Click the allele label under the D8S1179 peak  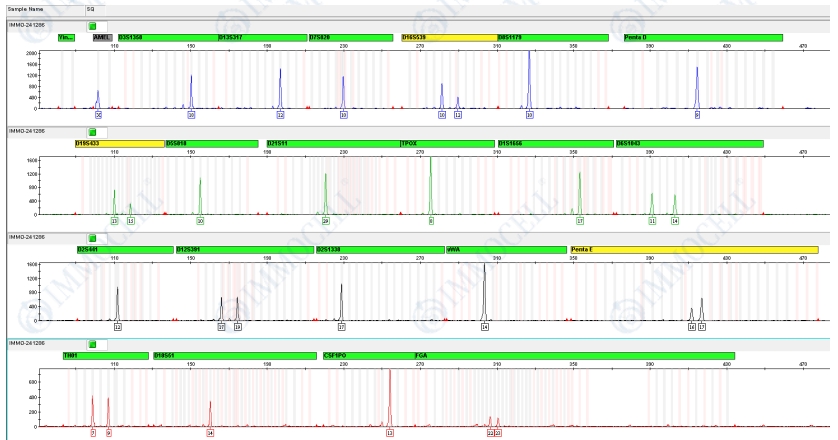pyautogui.click(x=530, y=115)
